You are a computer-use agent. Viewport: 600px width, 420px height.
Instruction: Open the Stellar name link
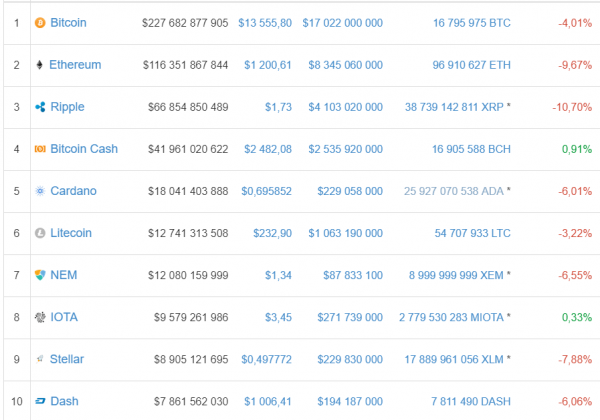tap(67, 359)
